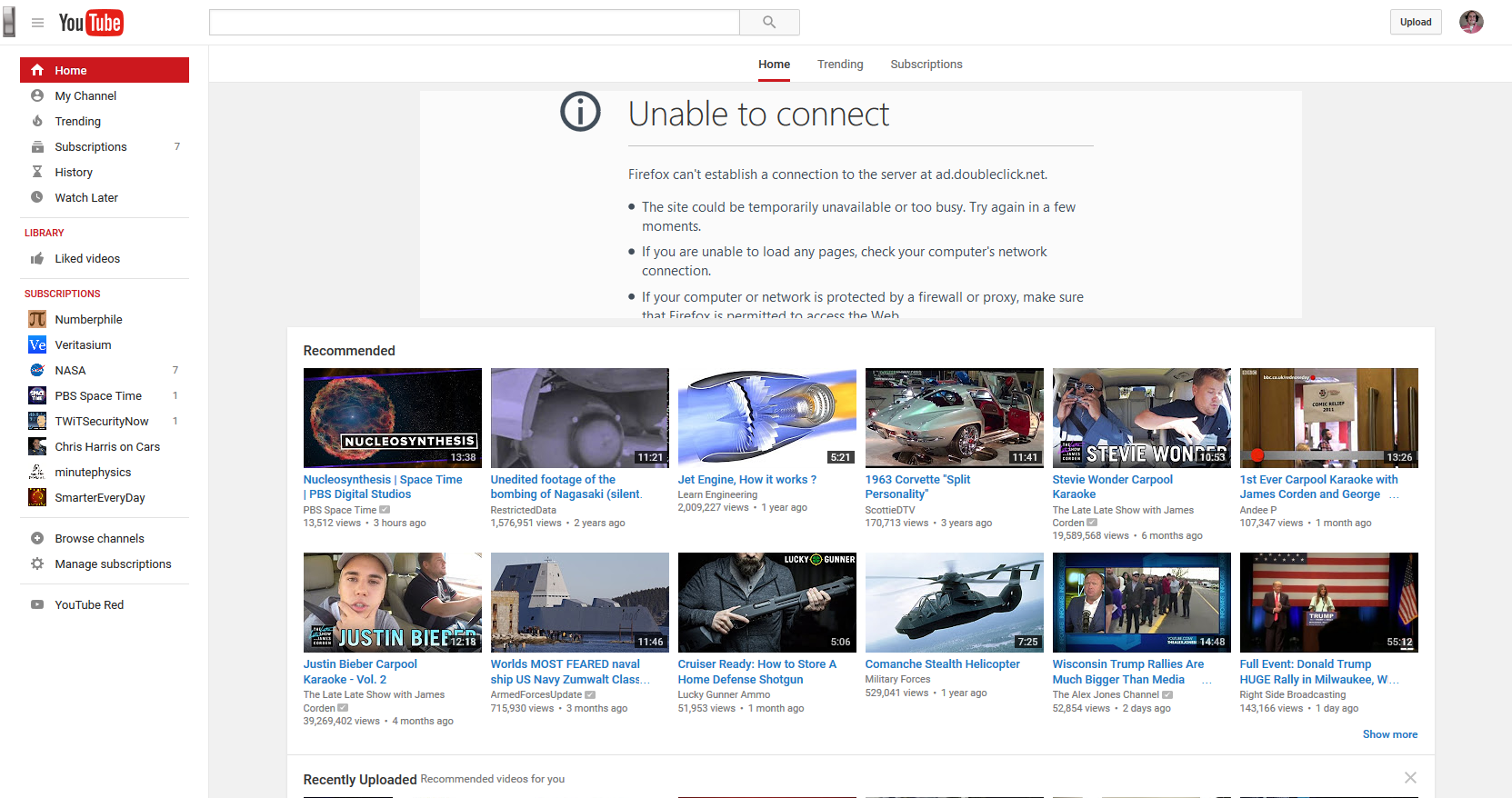This screenshot has width=1512, height=798.
Task: Open the user avatar account menu
Action: pos(1471,22)
